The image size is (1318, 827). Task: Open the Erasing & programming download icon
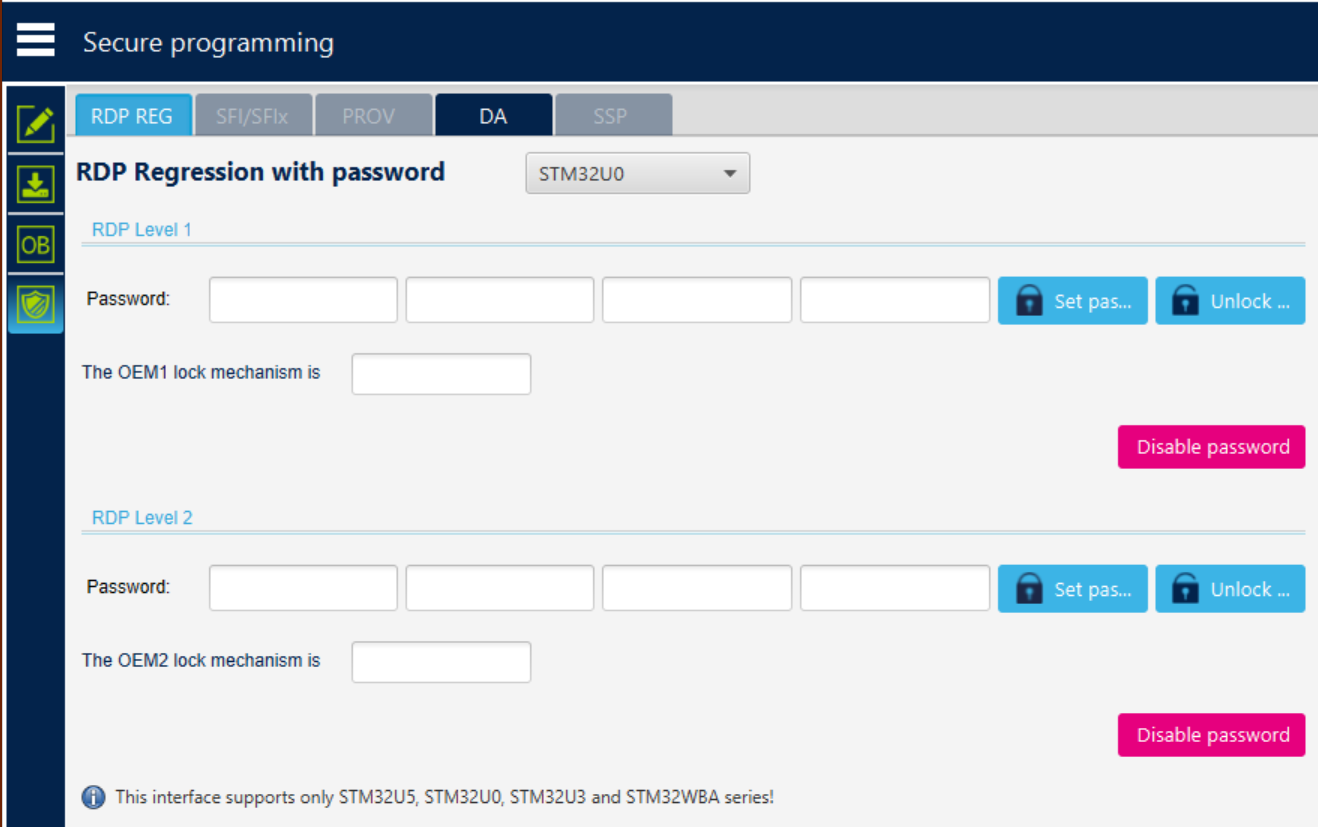coord(34,184)
